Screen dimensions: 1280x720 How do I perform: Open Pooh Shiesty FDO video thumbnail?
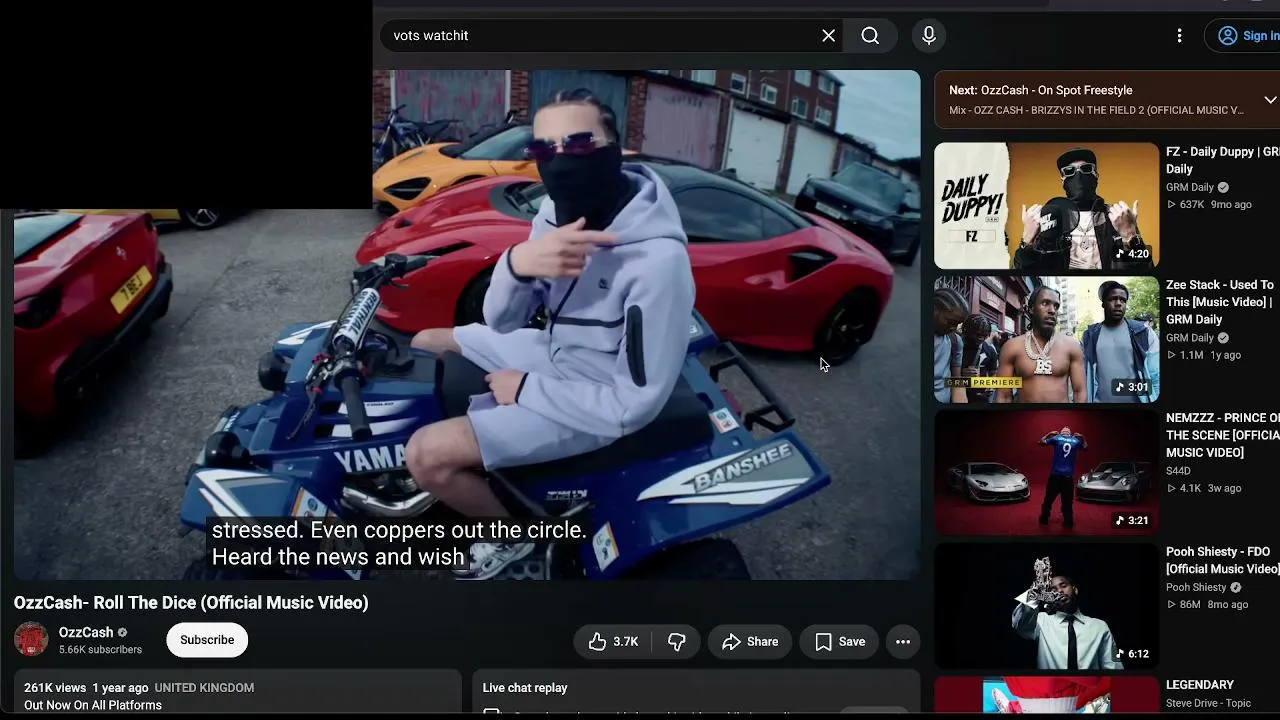tap(1046, 606)
